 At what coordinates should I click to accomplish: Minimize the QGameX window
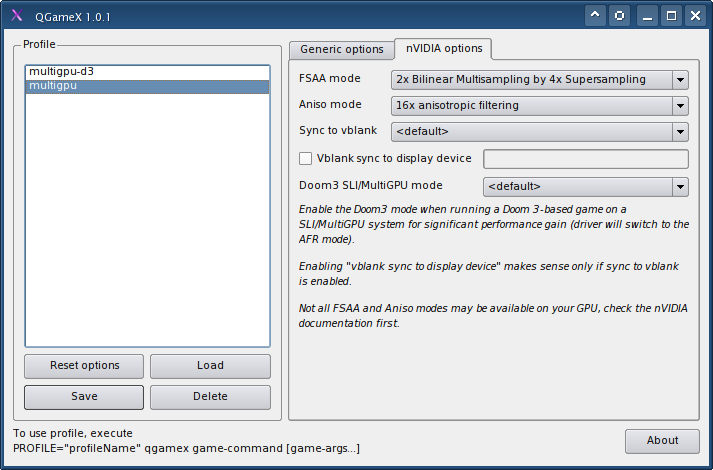[x=648, y=16]
